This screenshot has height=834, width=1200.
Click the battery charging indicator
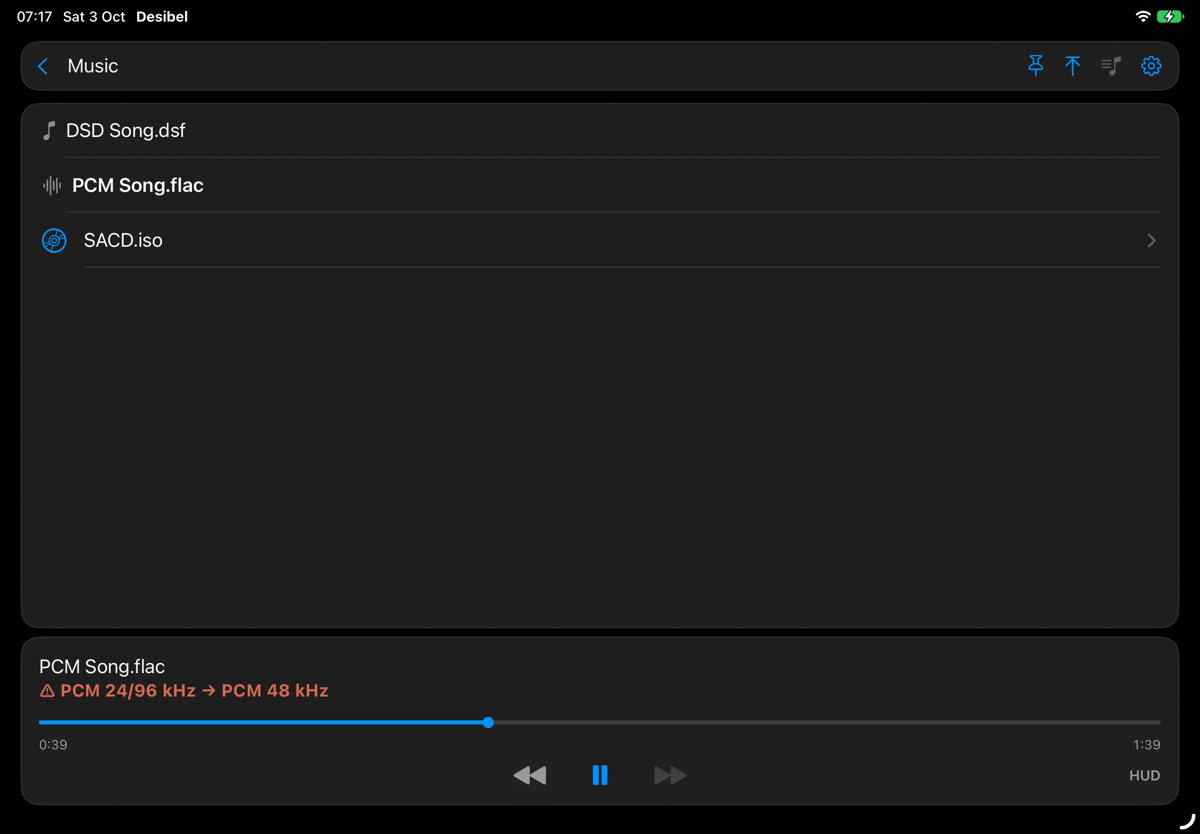1170,17
